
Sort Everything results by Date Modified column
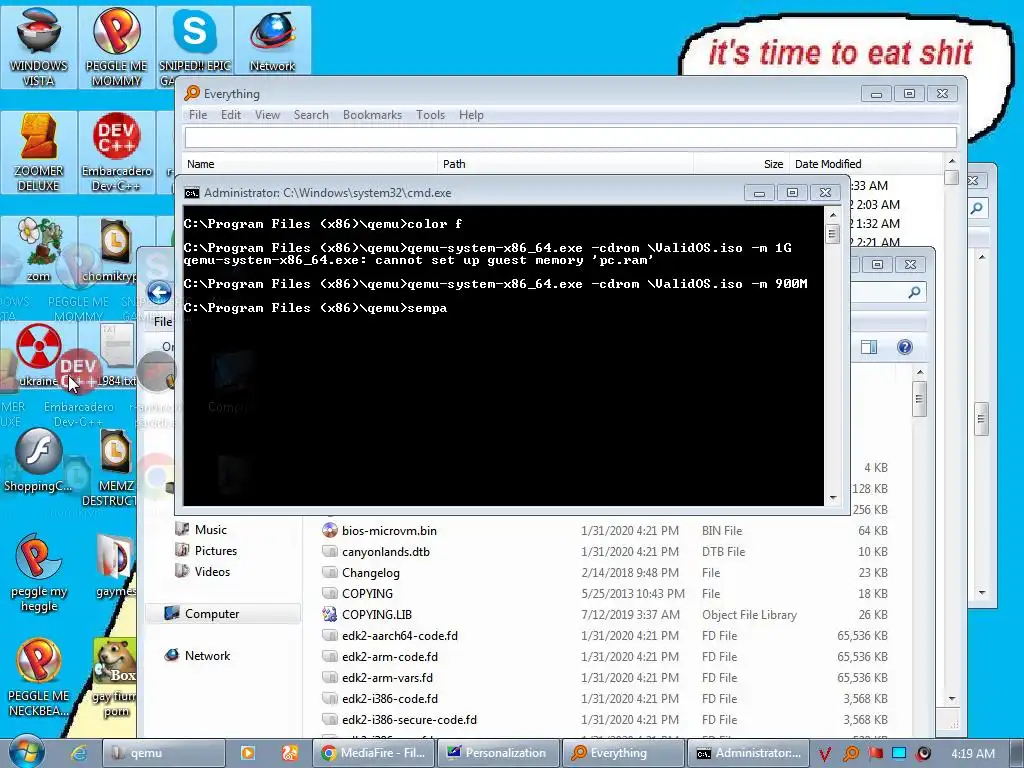[866, 164]
